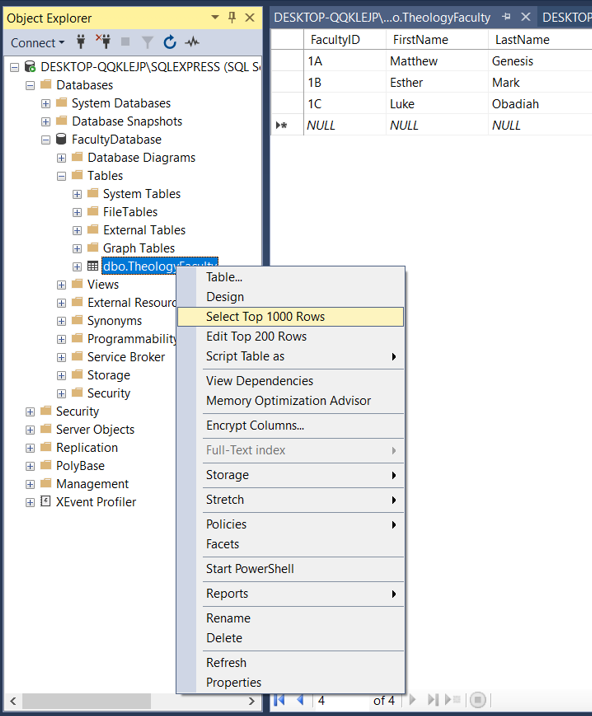Pin the TheologyFaculty document tab

pos(506,17)
